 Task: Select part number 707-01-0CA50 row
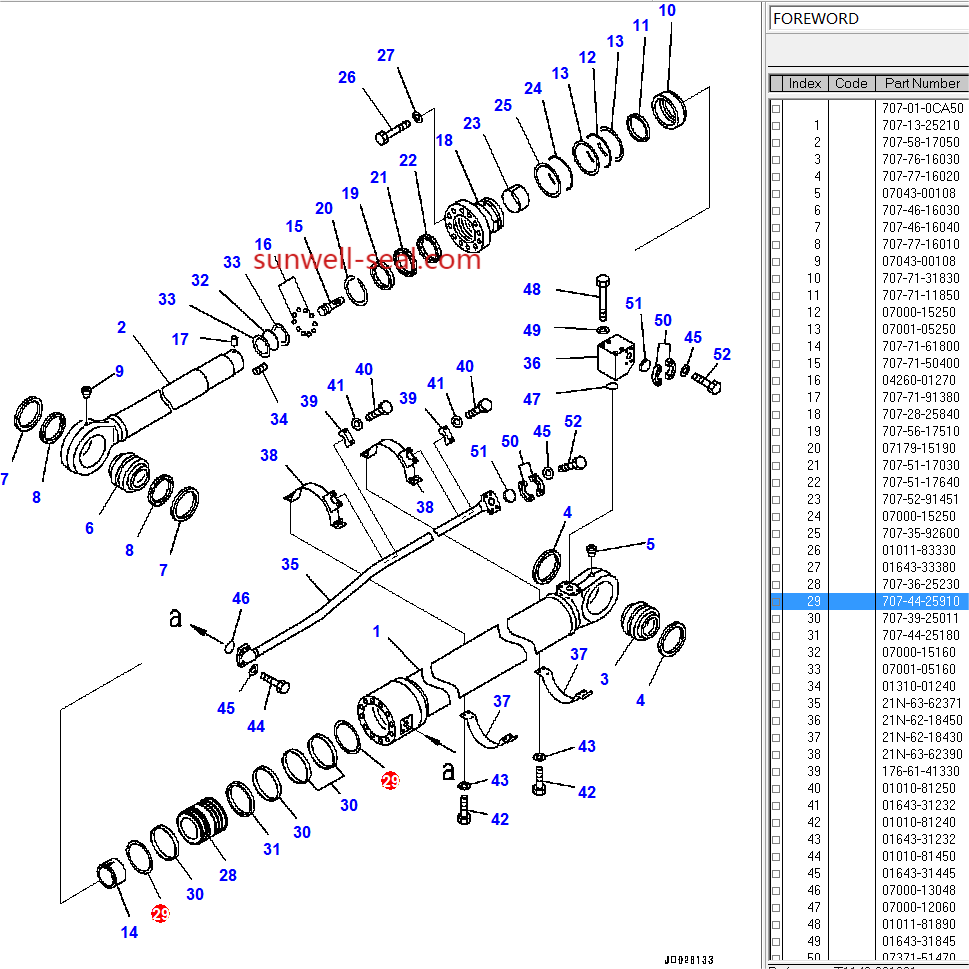click(922, 108)
